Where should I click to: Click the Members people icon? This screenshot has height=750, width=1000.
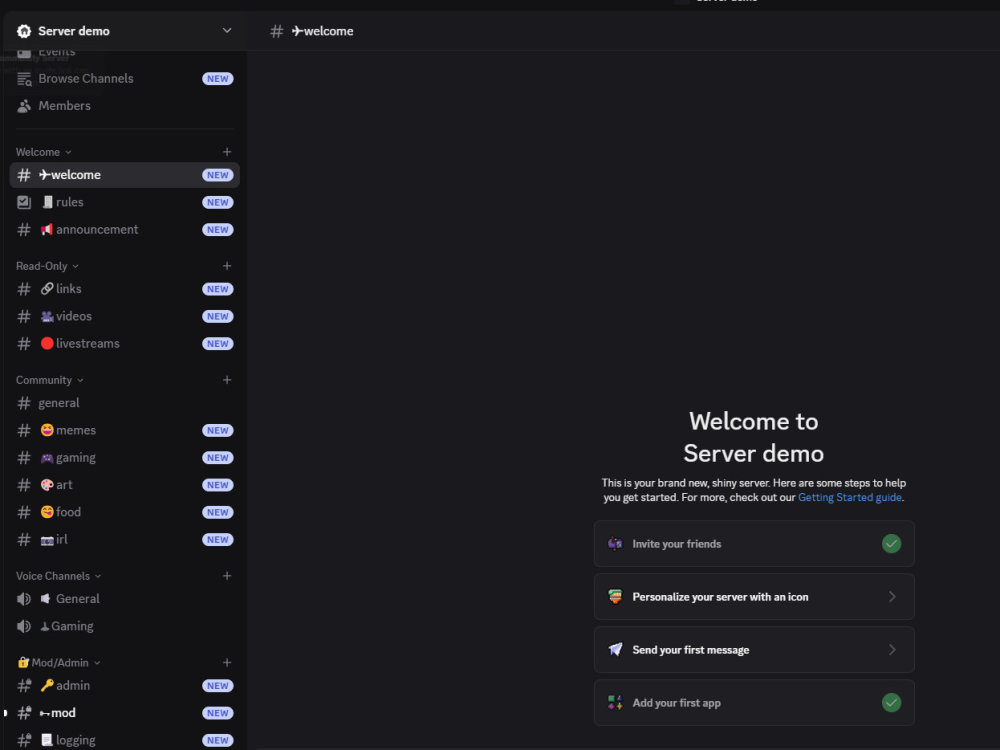pos(24,106)
